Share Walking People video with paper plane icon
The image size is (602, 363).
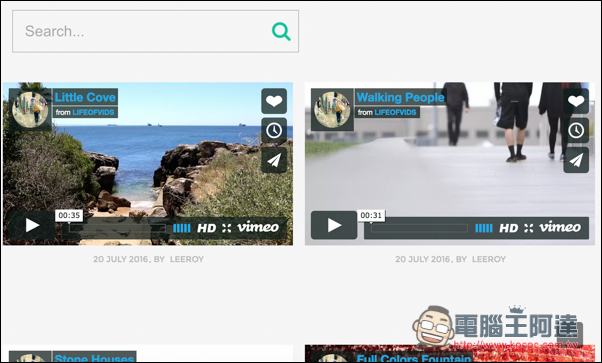click(576, 160)
